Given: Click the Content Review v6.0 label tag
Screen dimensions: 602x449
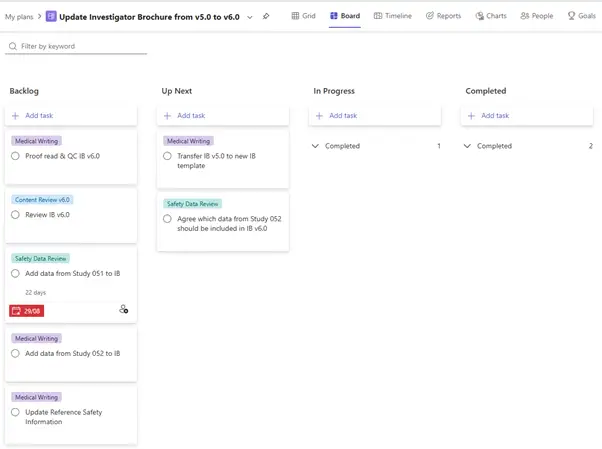Looking at the screenshot, I should click(42, 200).
